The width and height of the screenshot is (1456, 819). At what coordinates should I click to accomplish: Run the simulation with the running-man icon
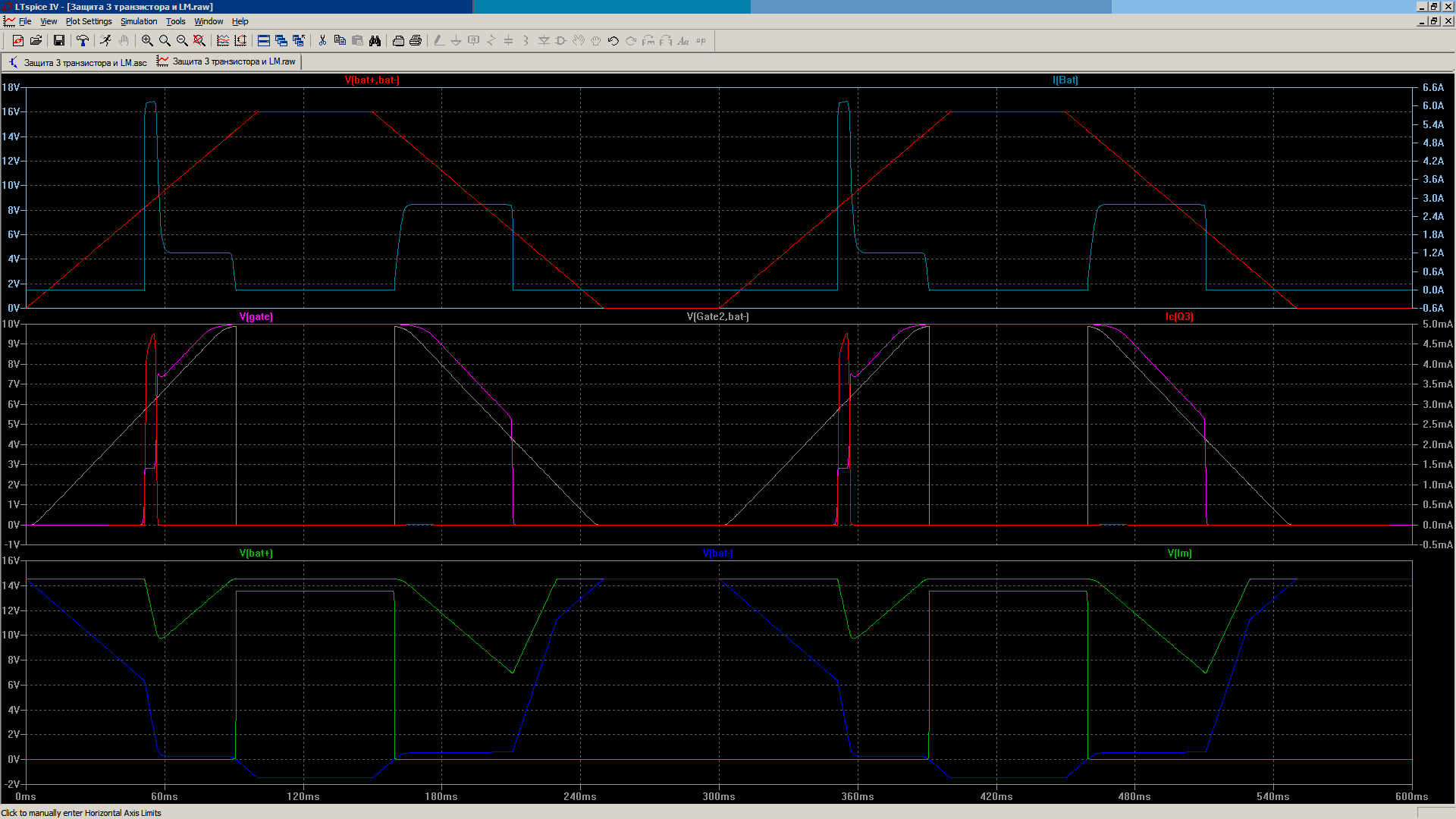(x=105, y=41)
